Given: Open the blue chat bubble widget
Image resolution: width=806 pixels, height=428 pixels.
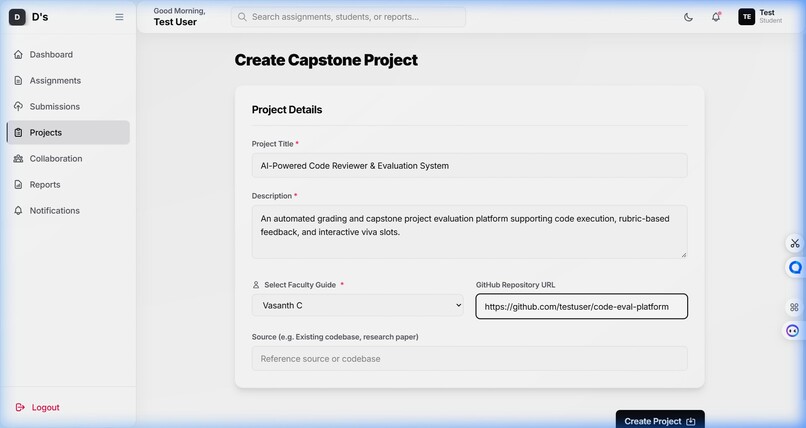Looking at the screenshot, I should coord(795,268).
